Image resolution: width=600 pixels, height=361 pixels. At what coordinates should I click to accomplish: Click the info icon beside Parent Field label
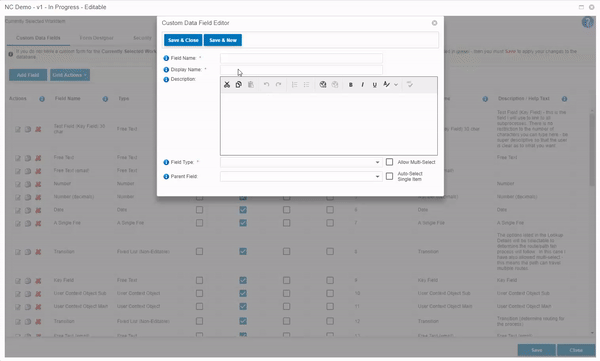(166, 176)
